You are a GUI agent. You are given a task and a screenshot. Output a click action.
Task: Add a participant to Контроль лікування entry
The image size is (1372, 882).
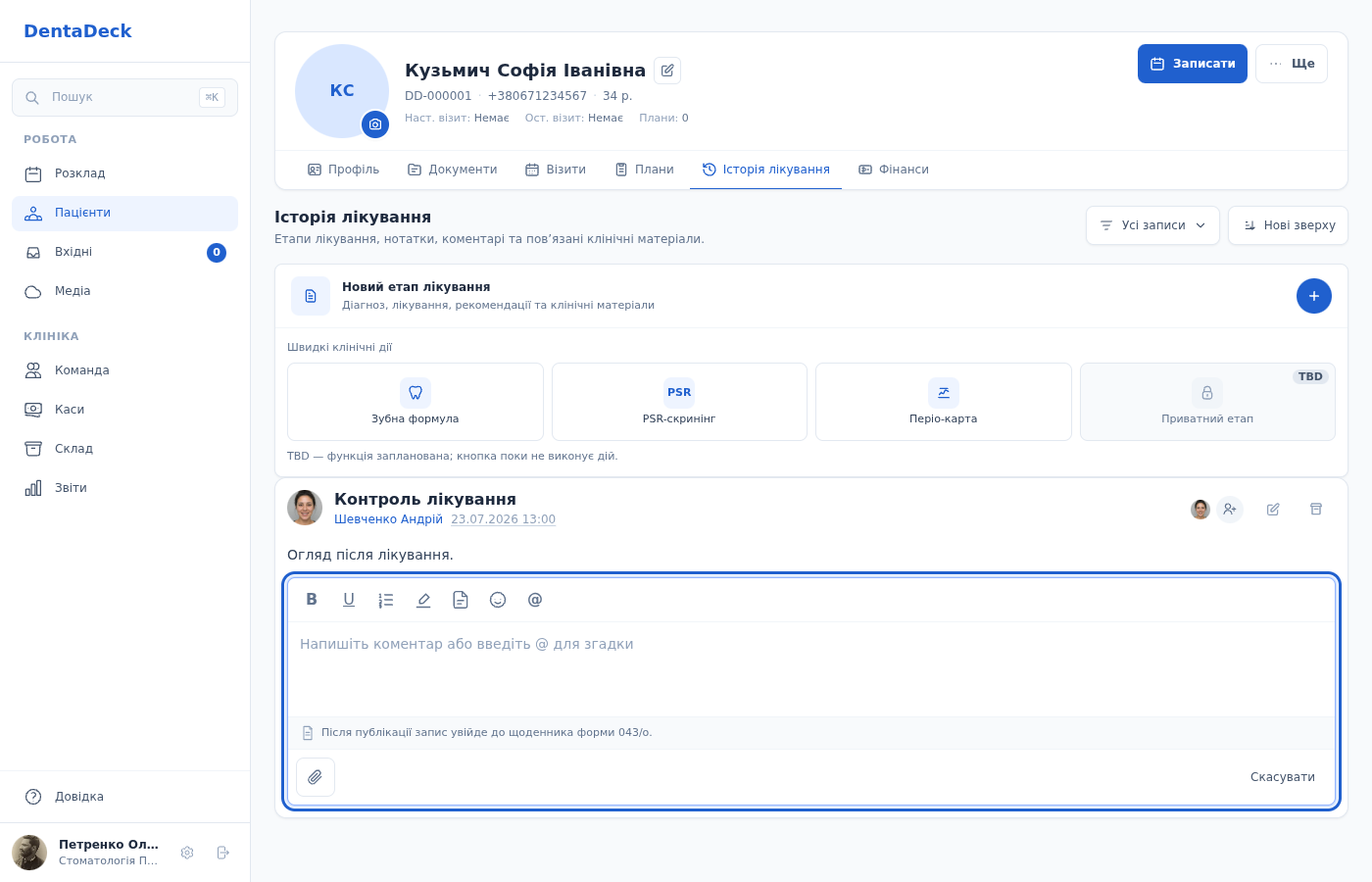pos(1230,510)
